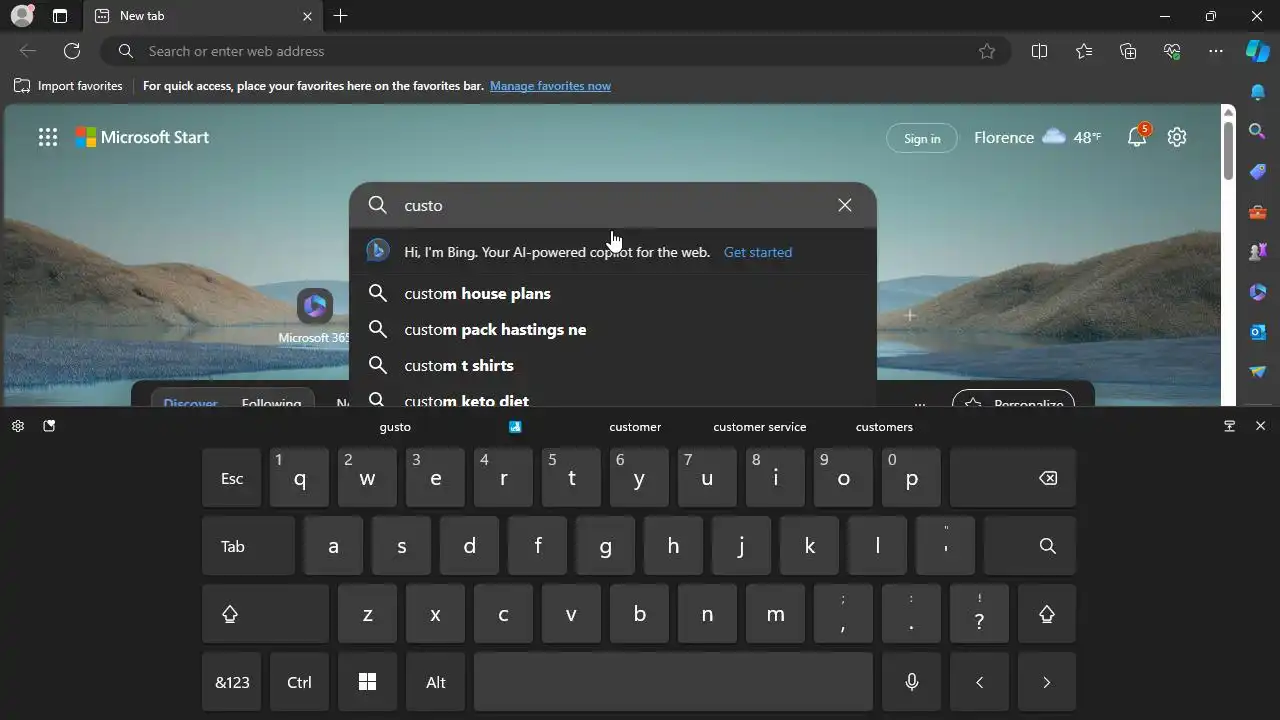This screenshot has width=1280, height=720.
Task: Tap the Tab key
Action: (x=248, y=546)
